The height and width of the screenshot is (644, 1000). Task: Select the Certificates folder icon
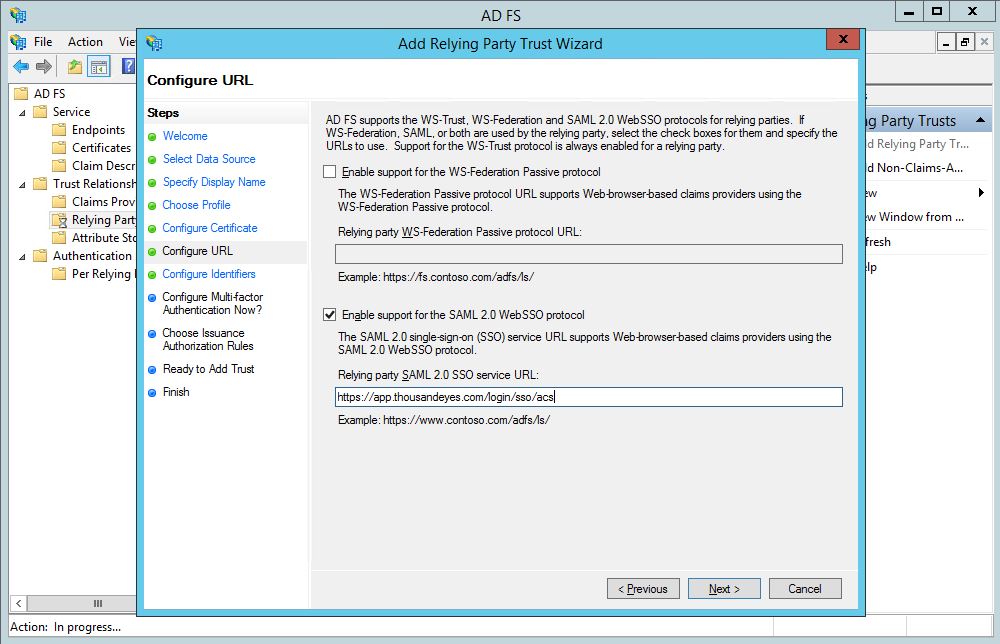pos(60,148)
